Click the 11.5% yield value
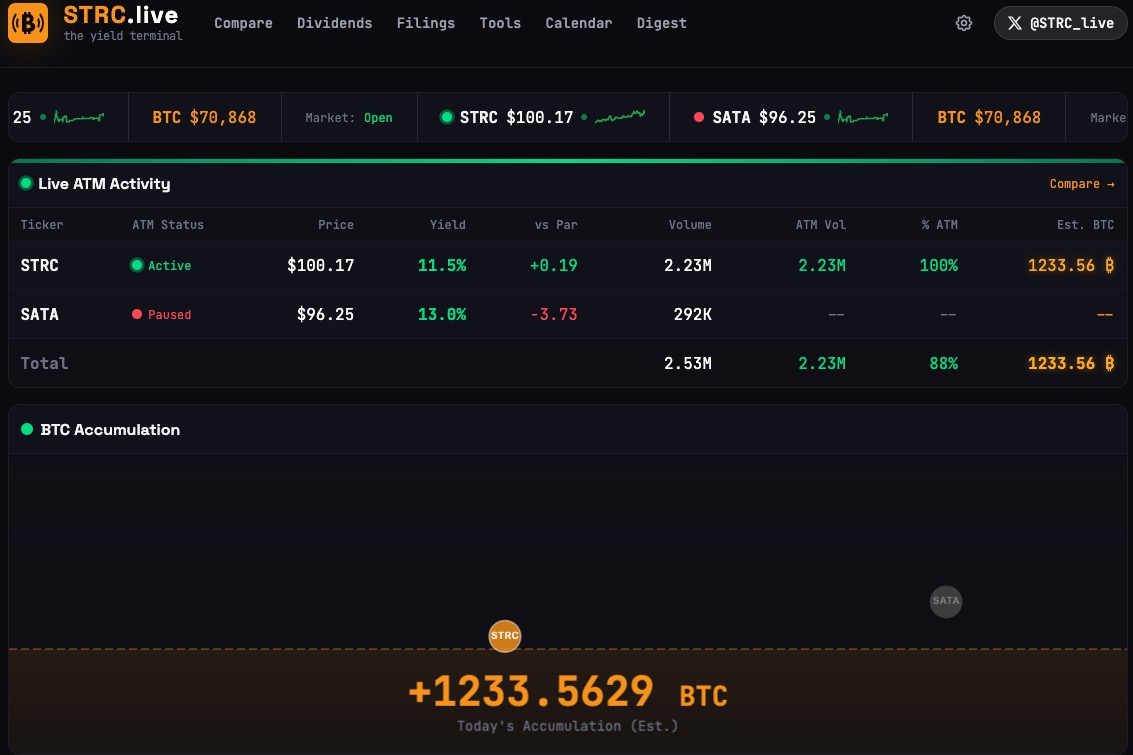Image resolution: width=1133 pixels, height=755 pixels. coord(442,265)
